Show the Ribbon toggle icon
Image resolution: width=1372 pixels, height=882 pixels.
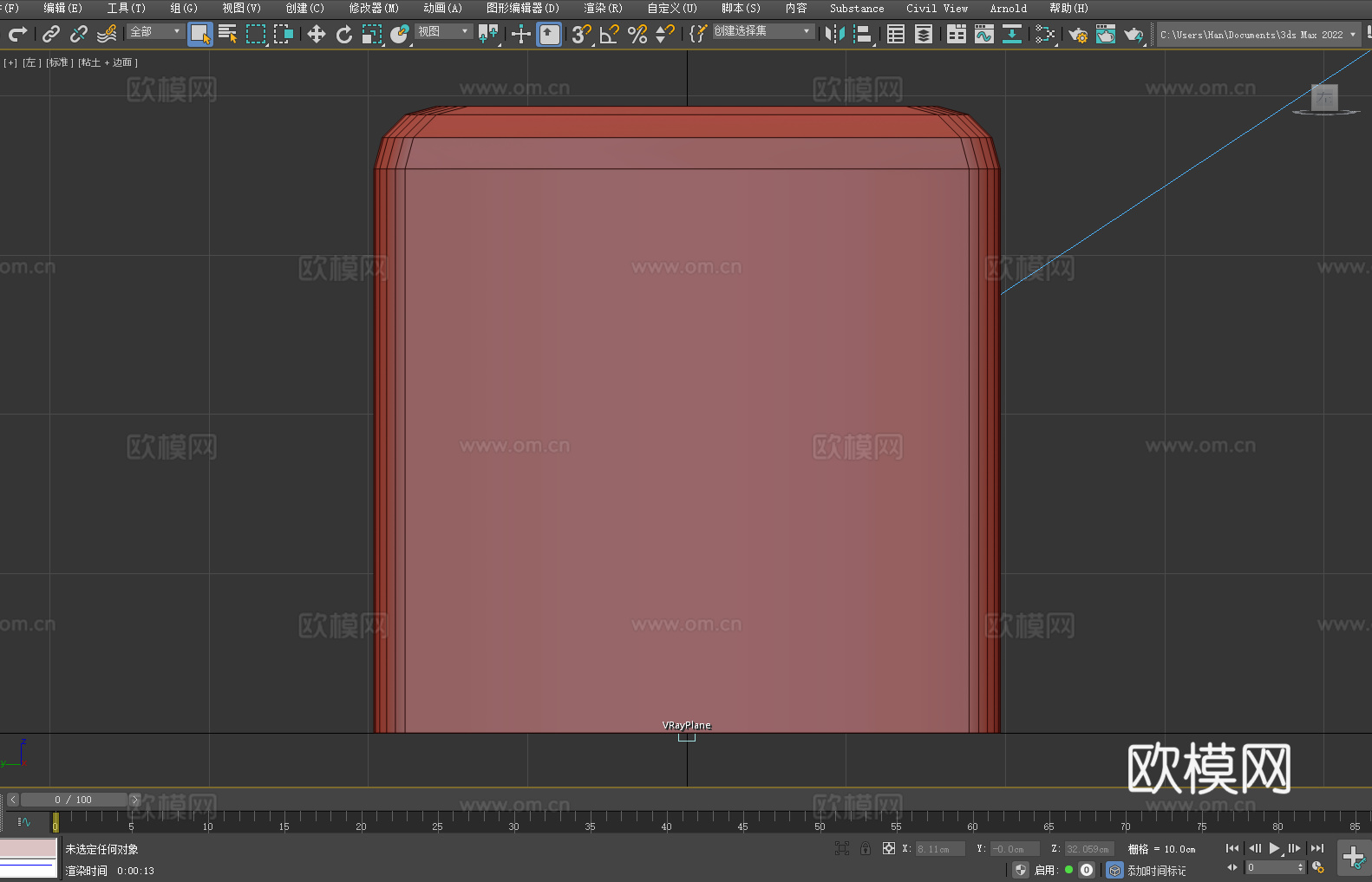click(957, 34)
